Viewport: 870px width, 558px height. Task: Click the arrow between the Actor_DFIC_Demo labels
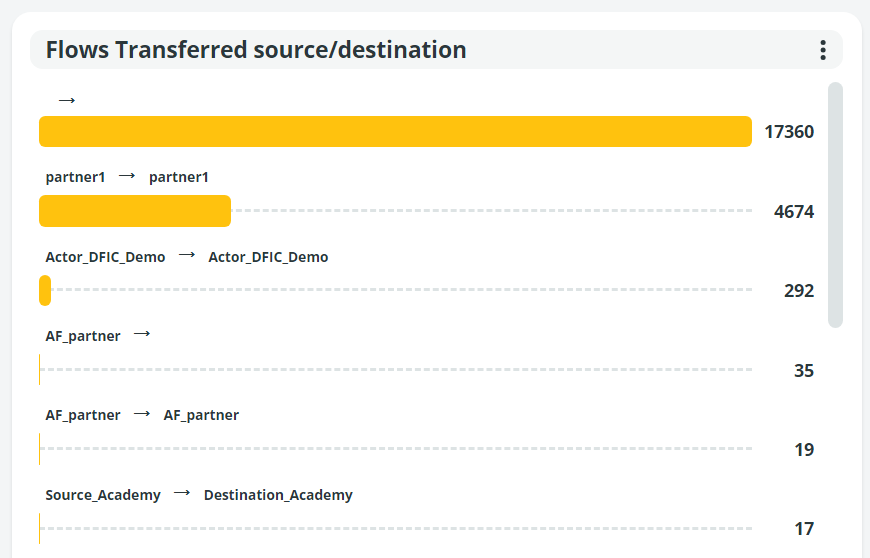(187, 256)
